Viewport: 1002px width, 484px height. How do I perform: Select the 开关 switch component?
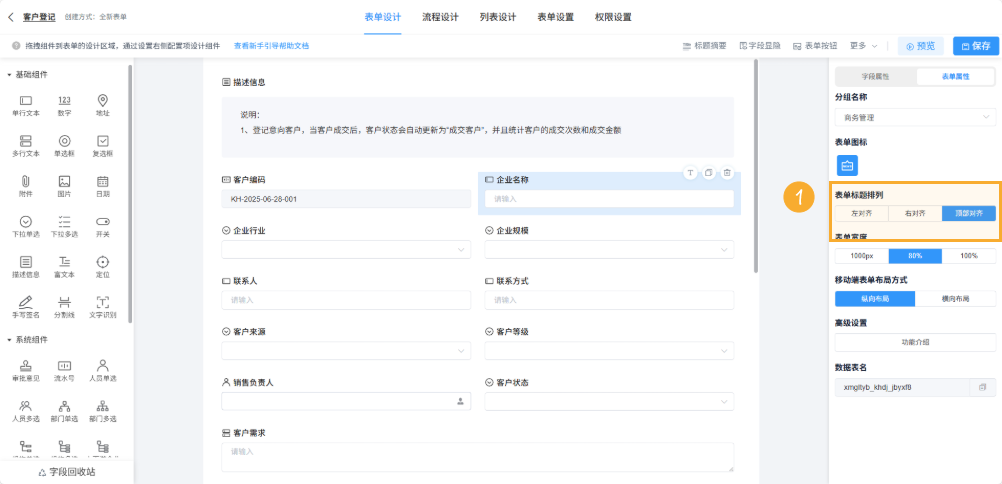(x=102, y=227)
